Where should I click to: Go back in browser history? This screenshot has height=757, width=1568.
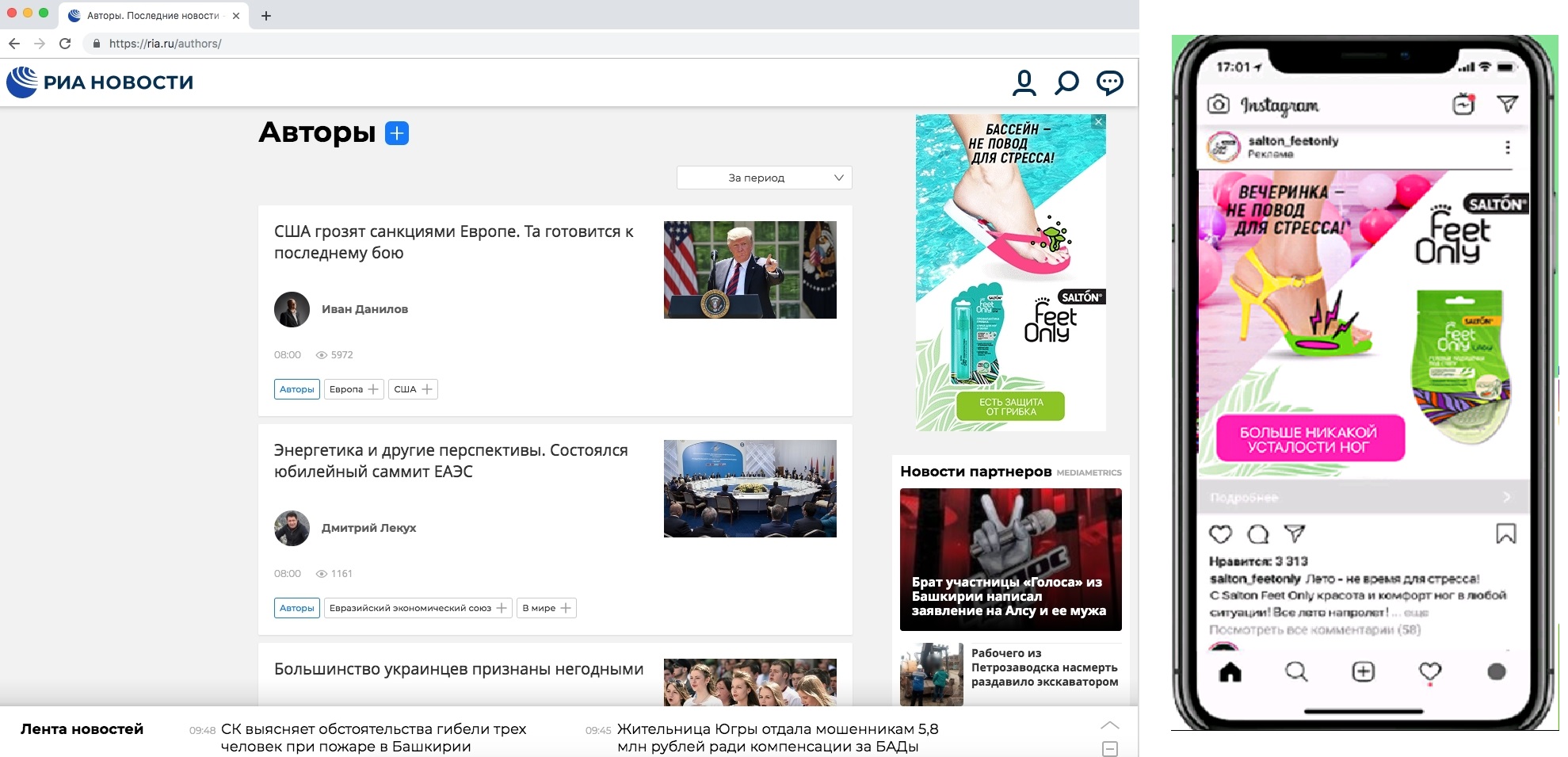pos(14,44)
